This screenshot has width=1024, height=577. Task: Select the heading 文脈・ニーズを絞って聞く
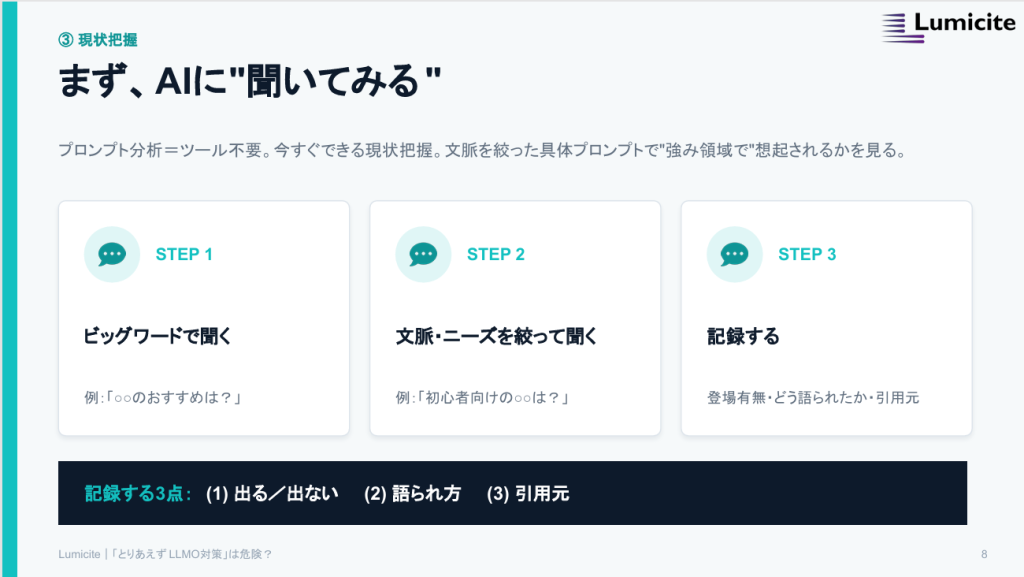click(x=496, y=336)
